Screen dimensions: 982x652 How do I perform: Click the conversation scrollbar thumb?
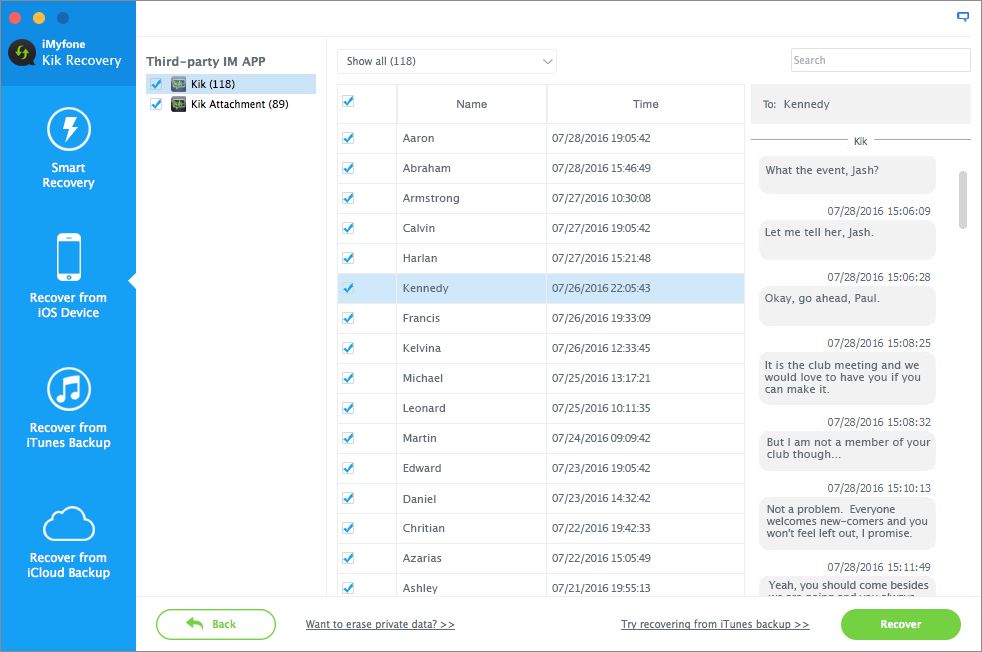point(963,200)
